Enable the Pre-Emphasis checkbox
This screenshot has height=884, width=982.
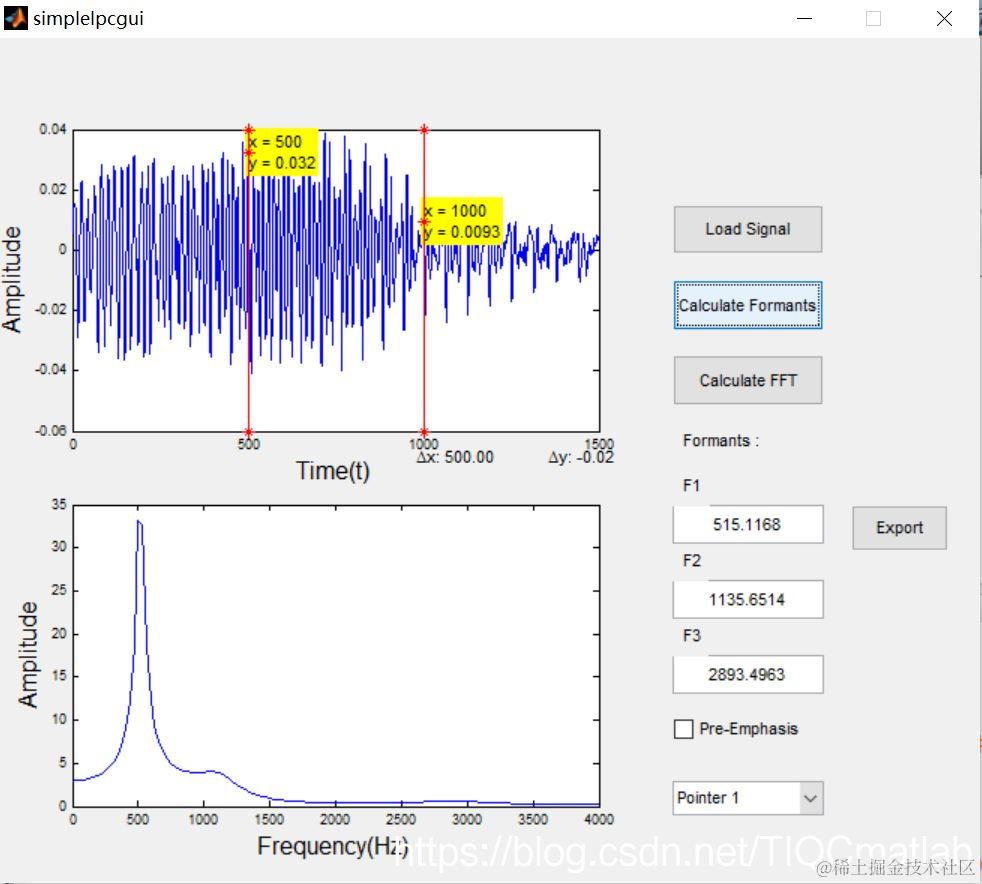[684, 729]
